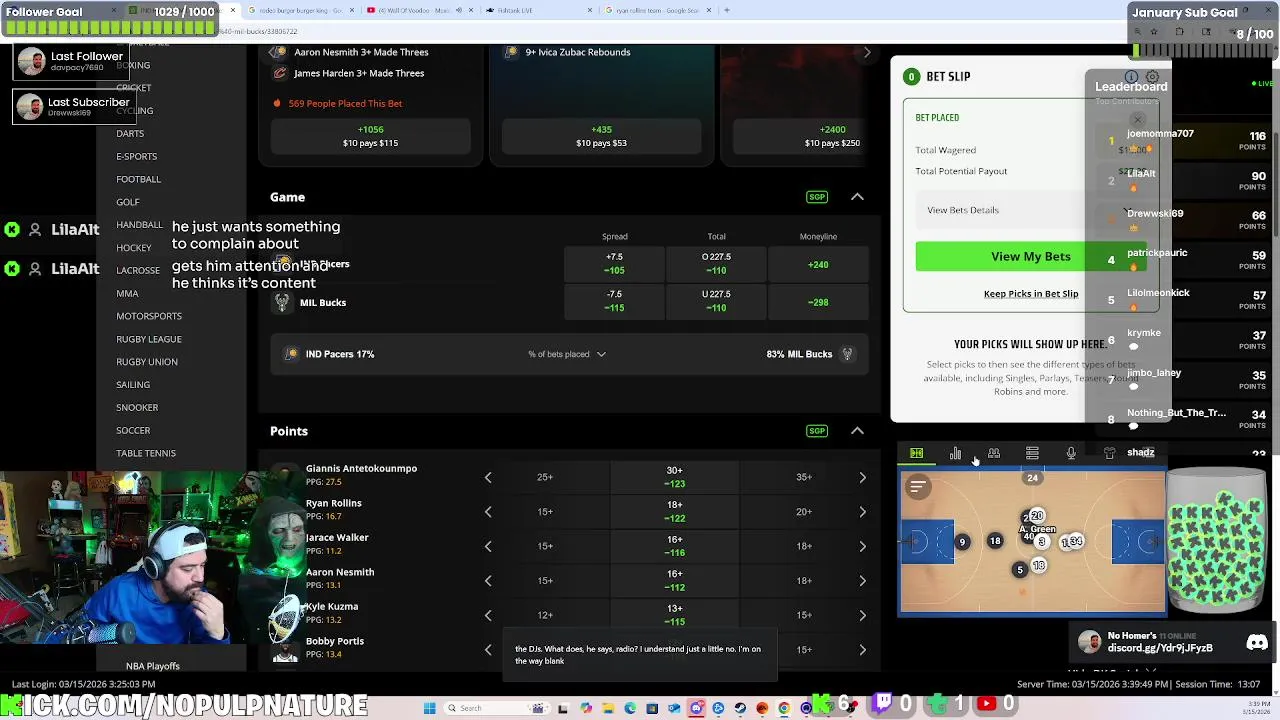Select the +435 featured parlay odds

click(x=601, y=136)
